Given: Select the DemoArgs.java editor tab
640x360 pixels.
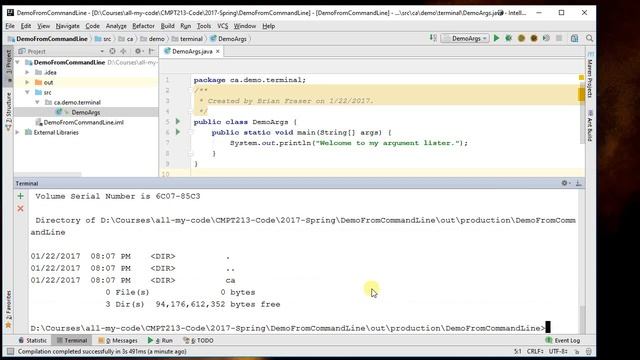Looking at the screenshot, I should 192,51.
